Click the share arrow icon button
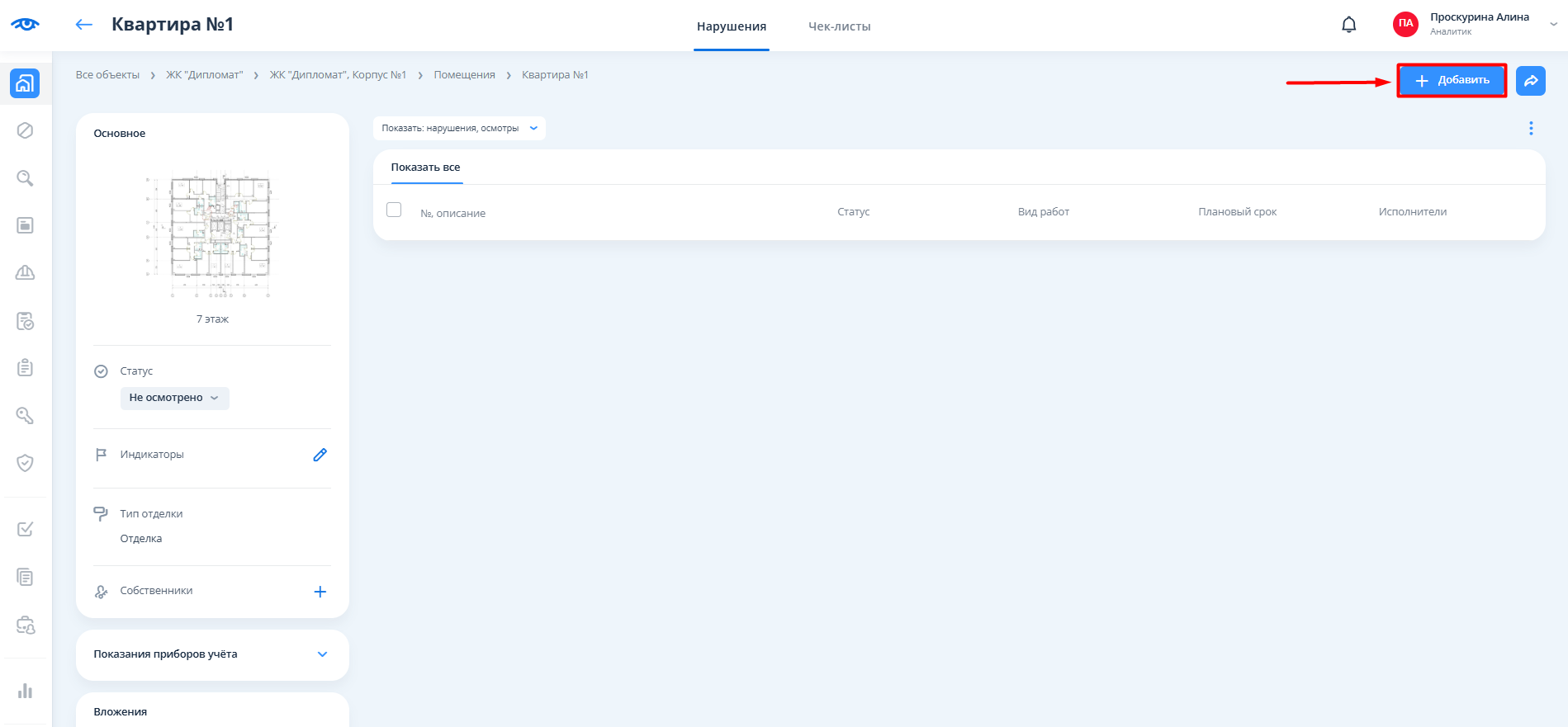This screenshot has height=727, width=1568. click(x=1530, y=81)
